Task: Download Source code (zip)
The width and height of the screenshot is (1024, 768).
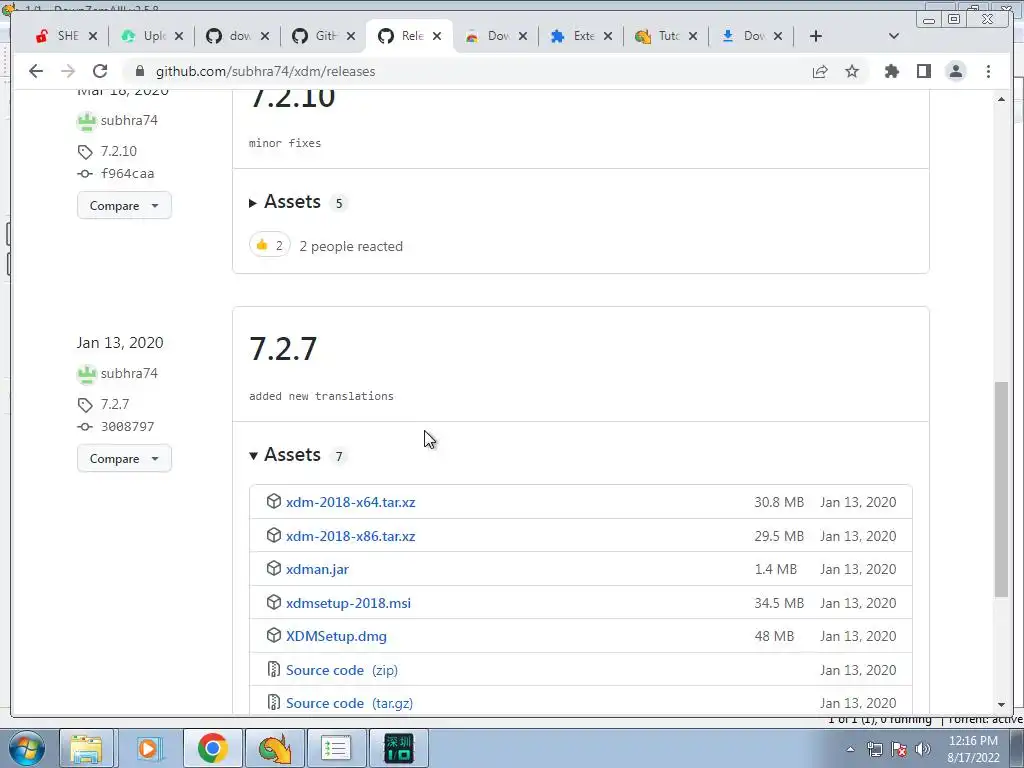Action: (x=342, y=670)
